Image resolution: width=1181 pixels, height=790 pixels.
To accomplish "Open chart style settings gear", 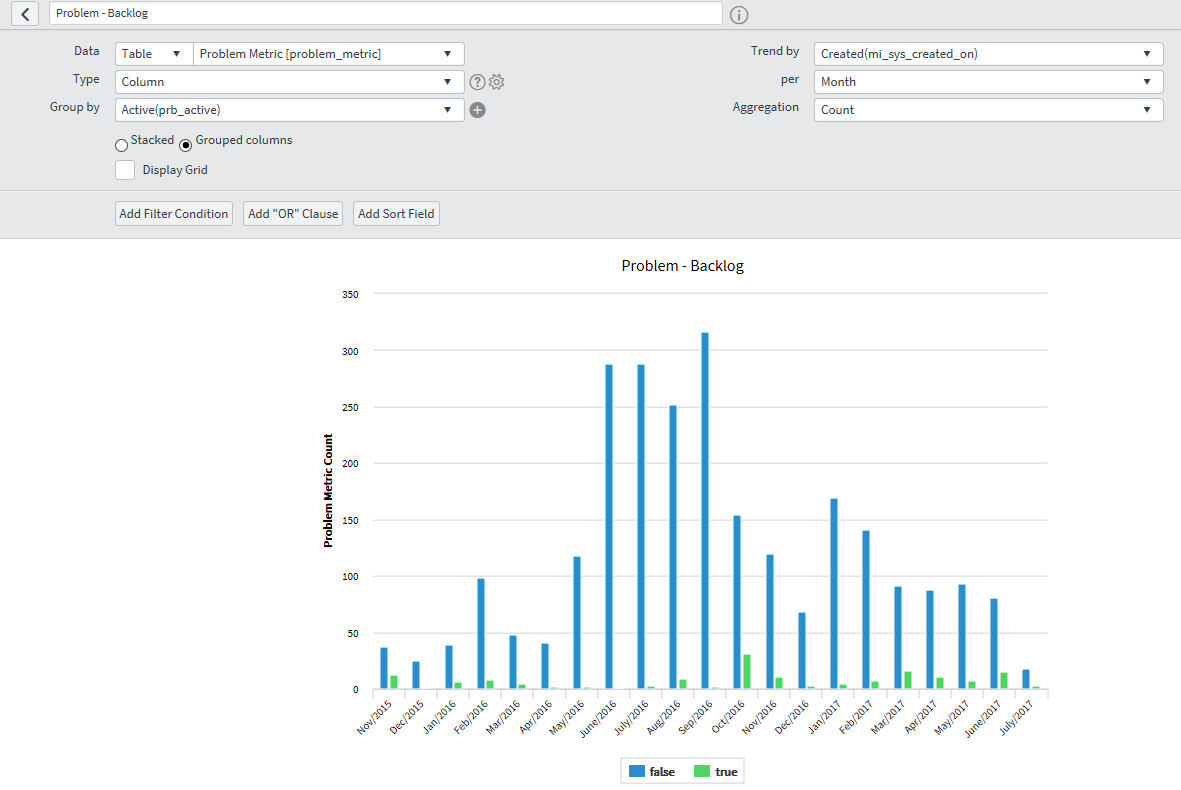I will (496, 82).
